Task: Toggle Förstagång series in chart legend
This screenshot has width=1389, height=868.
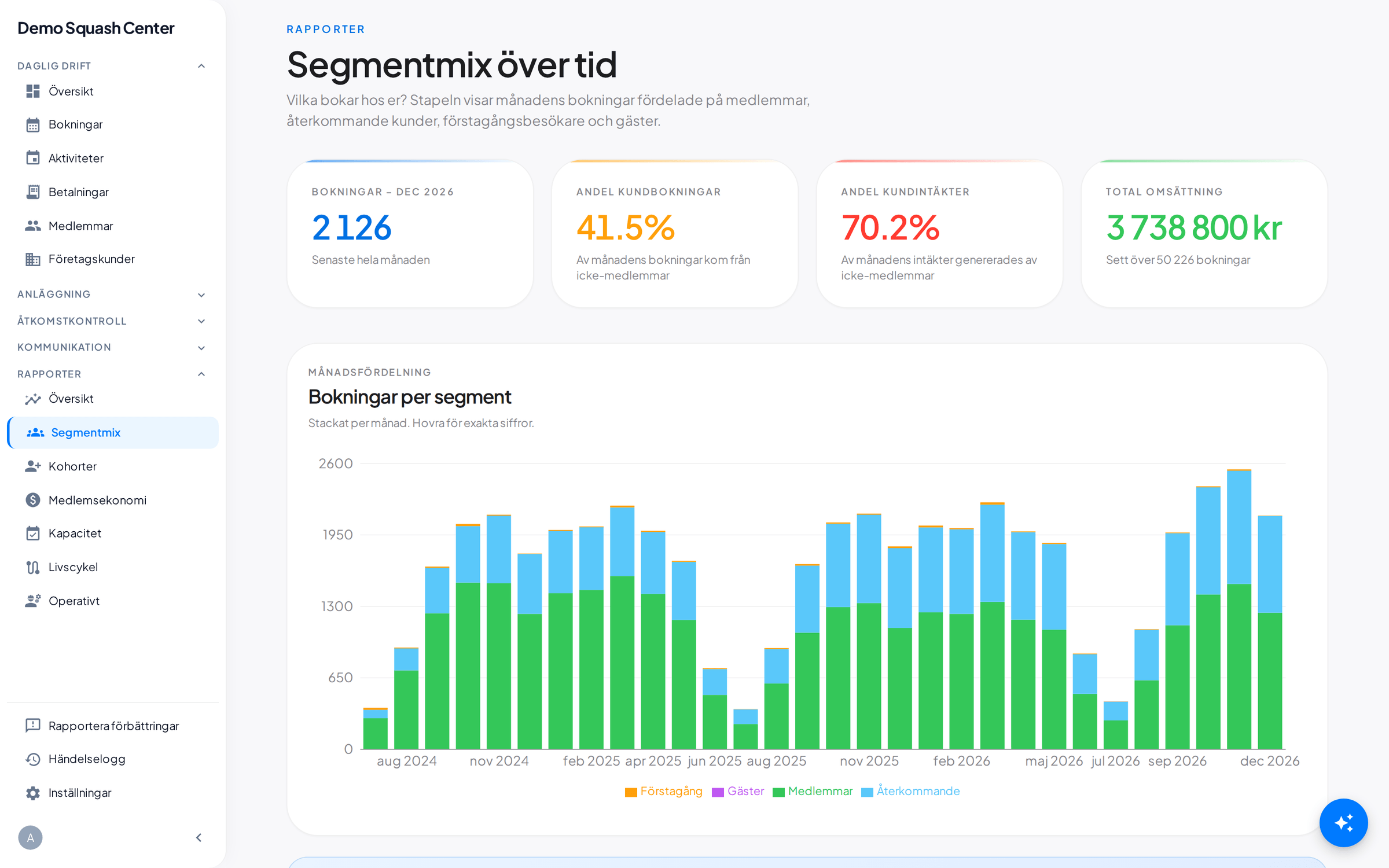Action: tap(664, 791)
